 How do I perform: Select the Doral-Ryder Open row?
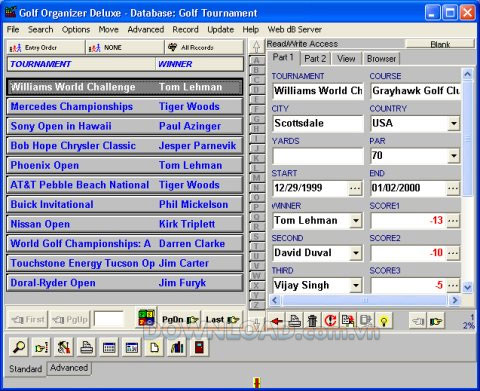point(125,283)
